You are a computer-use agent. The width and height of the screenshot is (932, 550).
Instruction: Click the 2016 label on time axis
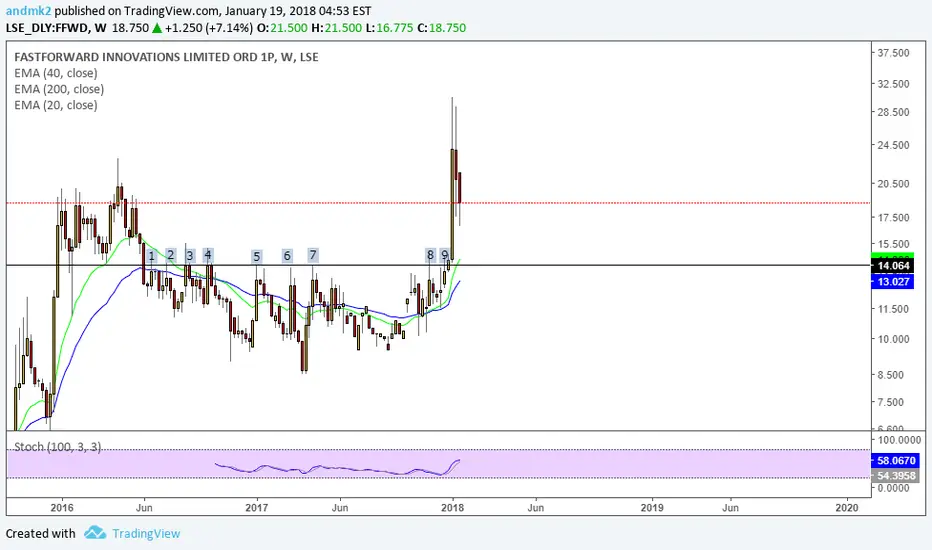pyautogui.click(x=62, y=508)
